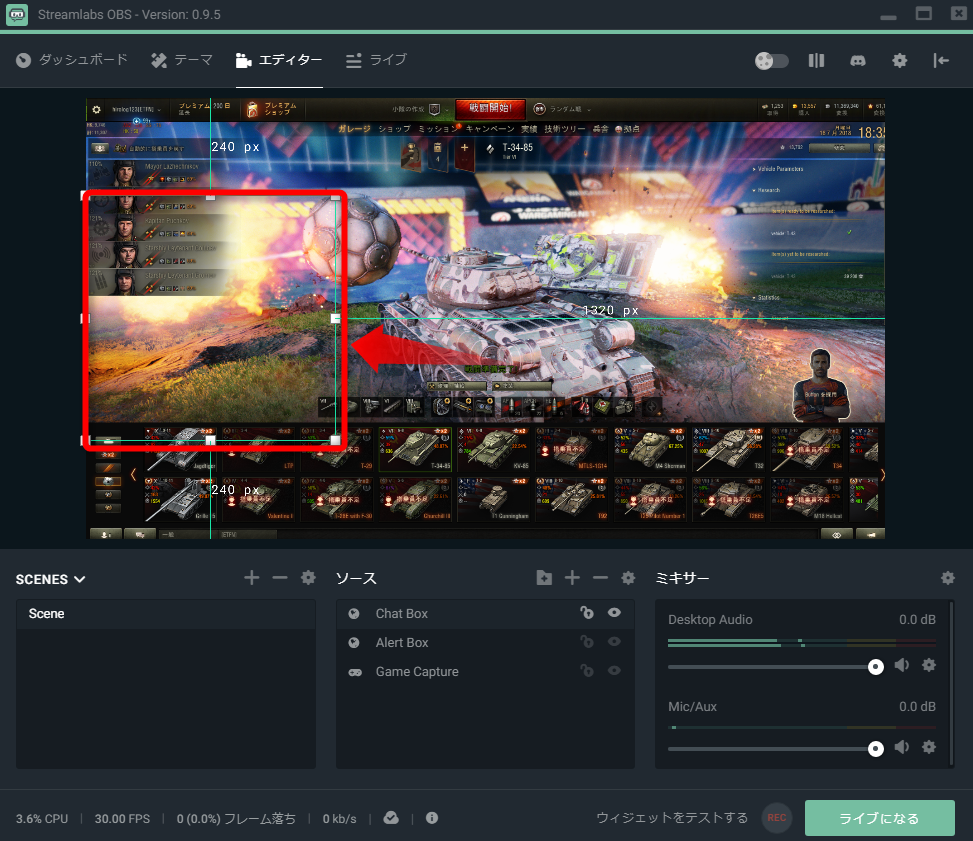Open source properties gear
Viewport: 973px width, 841px height.
628,578
